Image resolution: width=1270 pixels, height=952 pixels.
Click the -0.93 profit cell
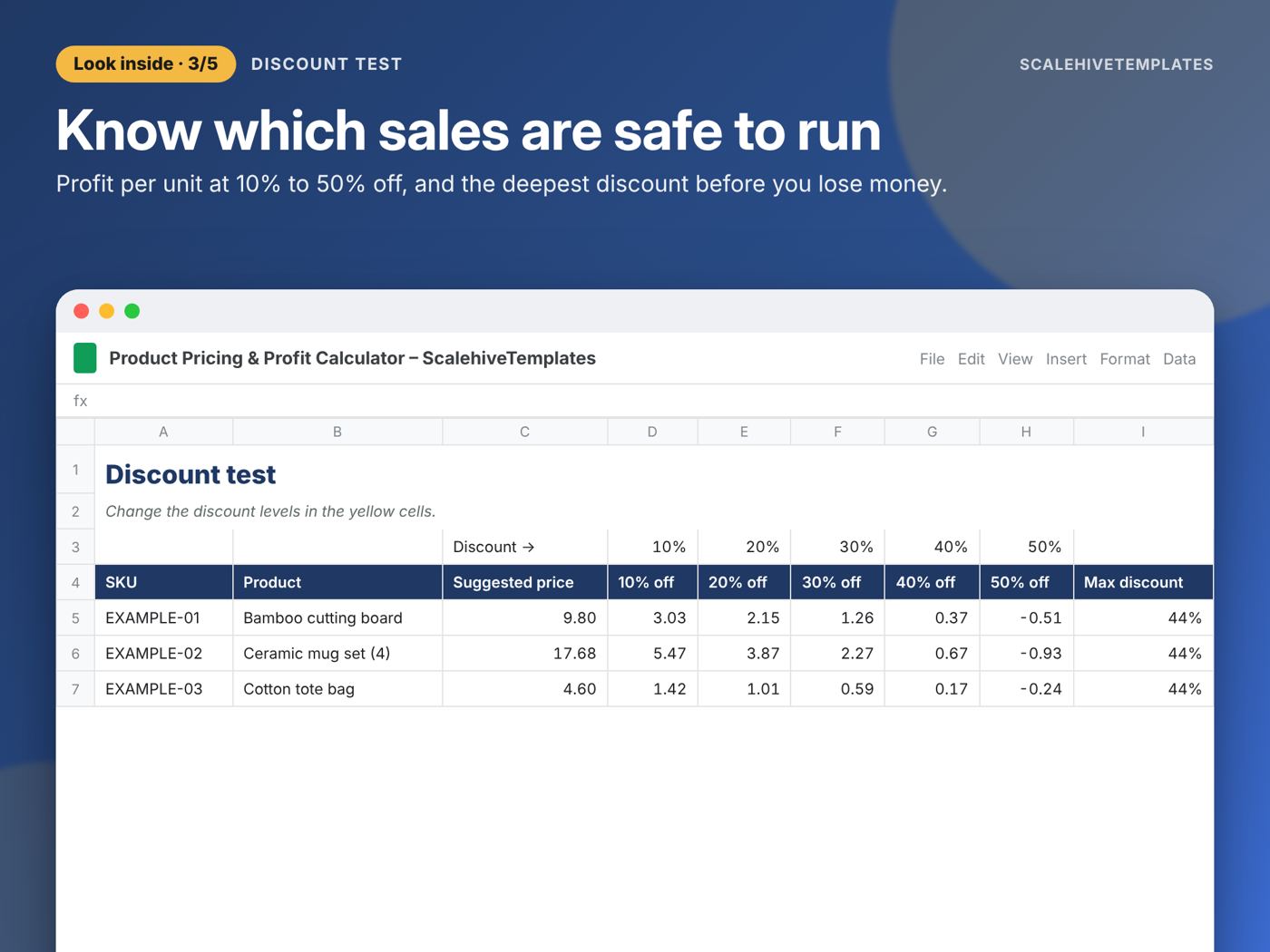pos(1026,653)
